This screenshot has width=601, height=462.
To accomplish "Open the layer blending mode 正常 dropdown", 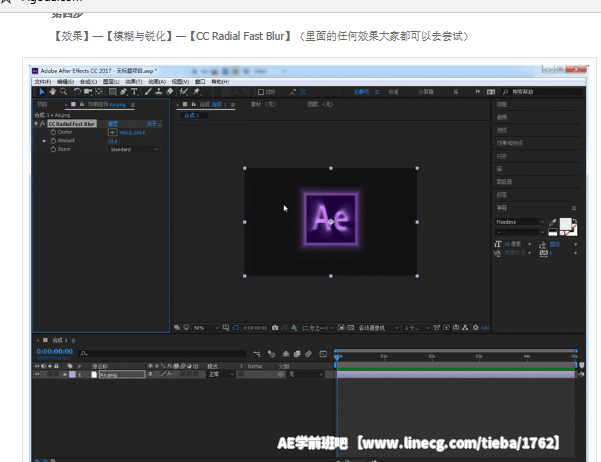I will [x=221, y=374].
